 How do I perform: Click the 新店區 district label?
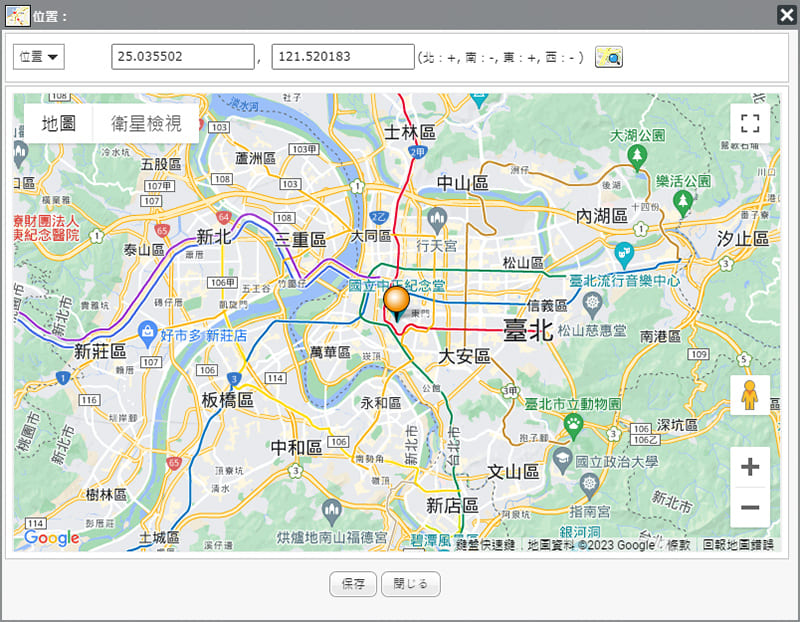click(x=453, y=506)
